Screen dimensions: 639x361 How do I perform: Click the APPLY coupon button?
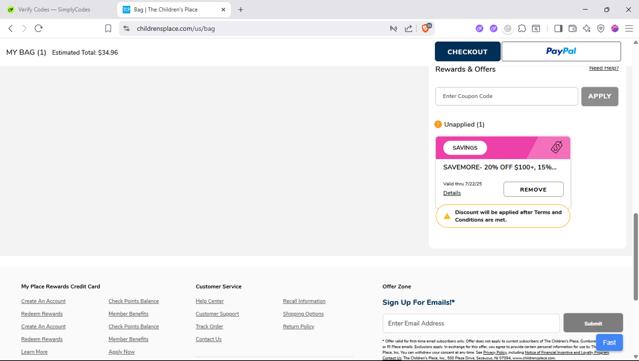coord(599,96)
